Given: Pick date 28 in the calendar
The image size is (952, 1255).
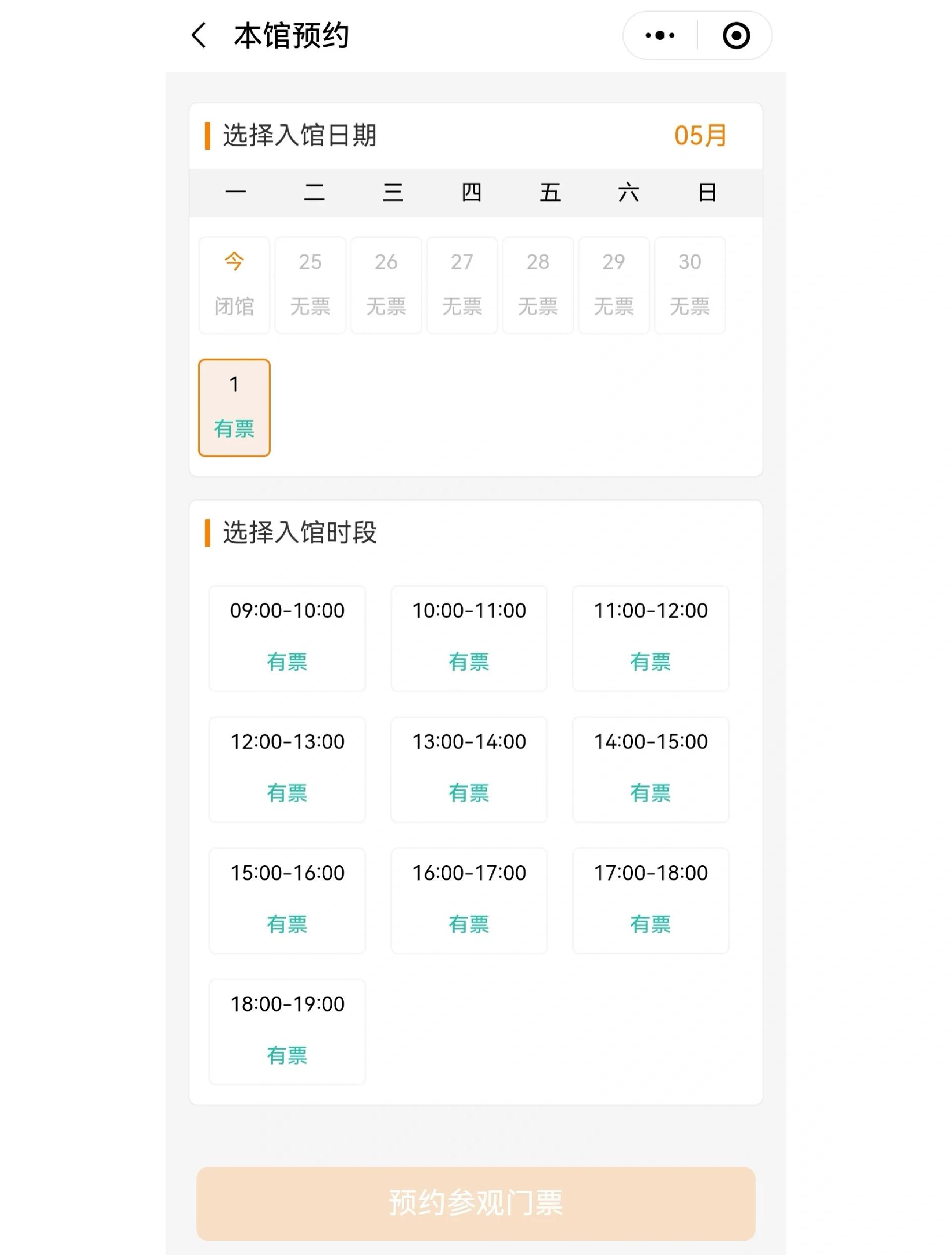Looking at the screenshot, I should [538, 285].
